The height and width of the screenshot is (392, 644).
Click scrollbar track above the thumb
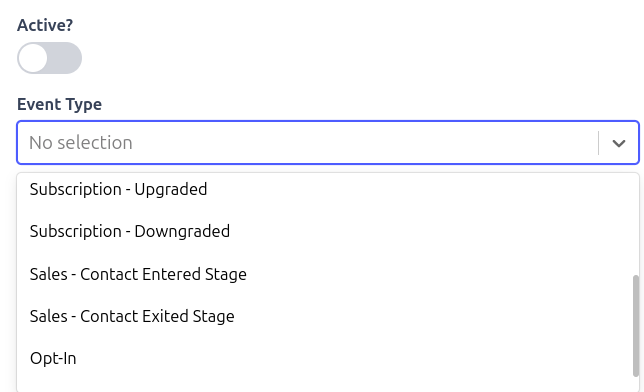point(636,224)
